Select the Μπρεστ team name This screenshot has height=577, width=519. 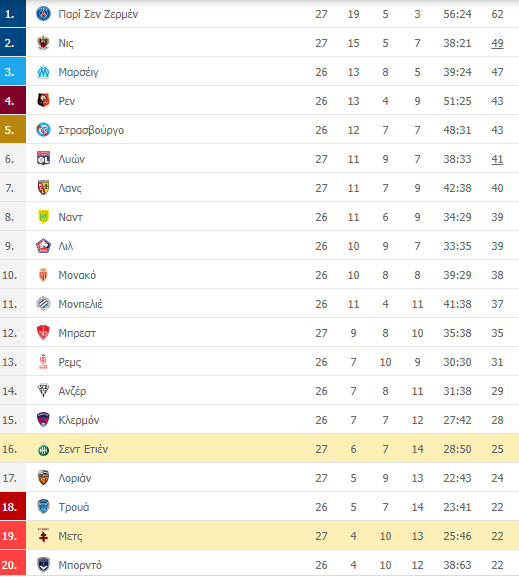coord(77,333)
